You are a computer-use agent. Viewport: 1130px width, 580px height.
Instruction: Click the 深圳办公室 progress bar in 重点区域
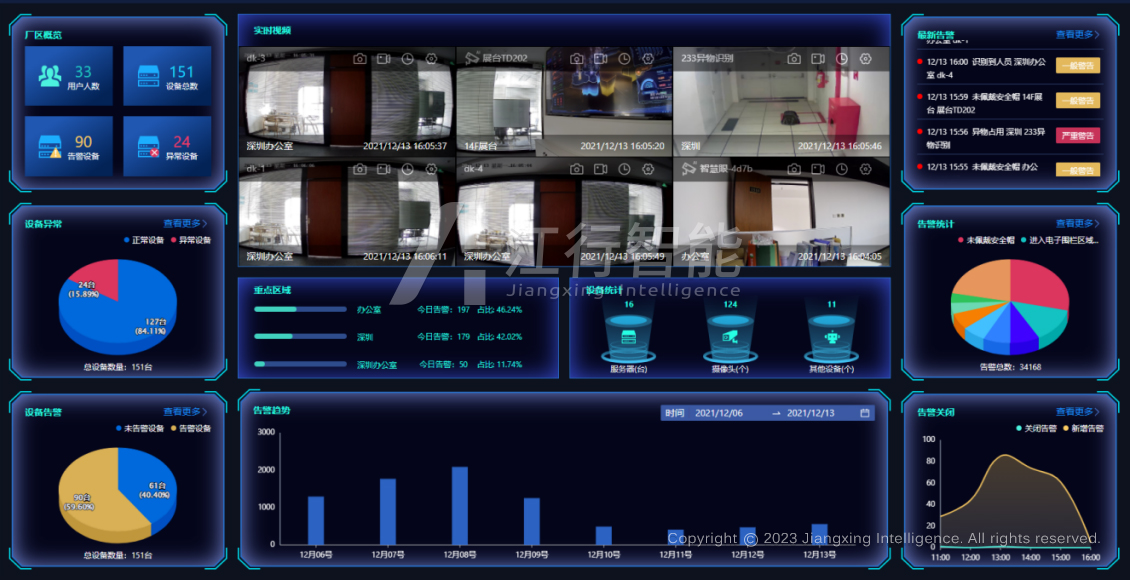pos(301,364)
